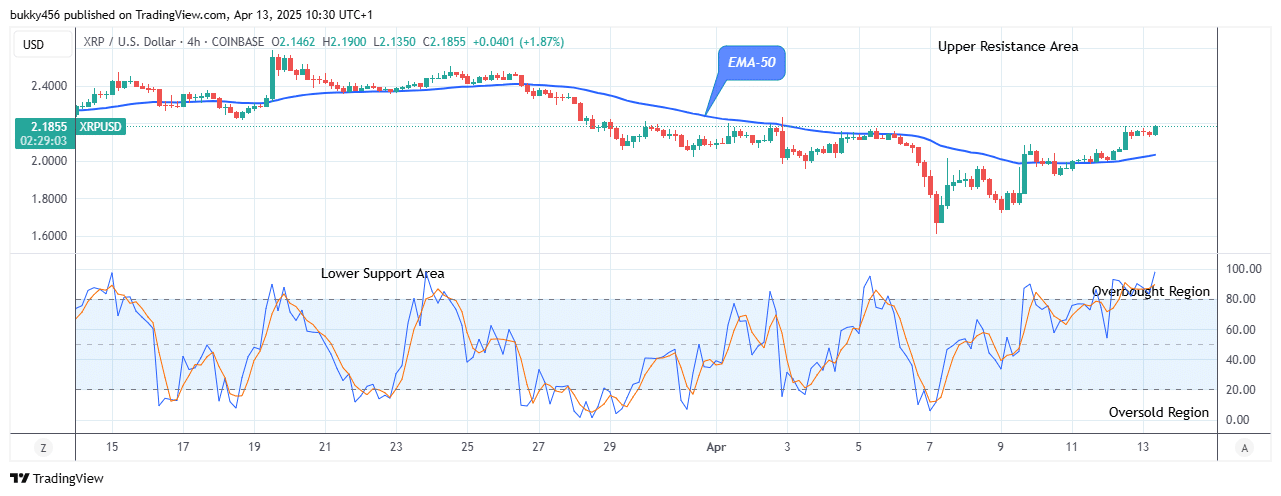Click the 1.8000 price axis label
Image resolution: width=1281 pixels, height=496 pixels.
(x=50, y=199)
